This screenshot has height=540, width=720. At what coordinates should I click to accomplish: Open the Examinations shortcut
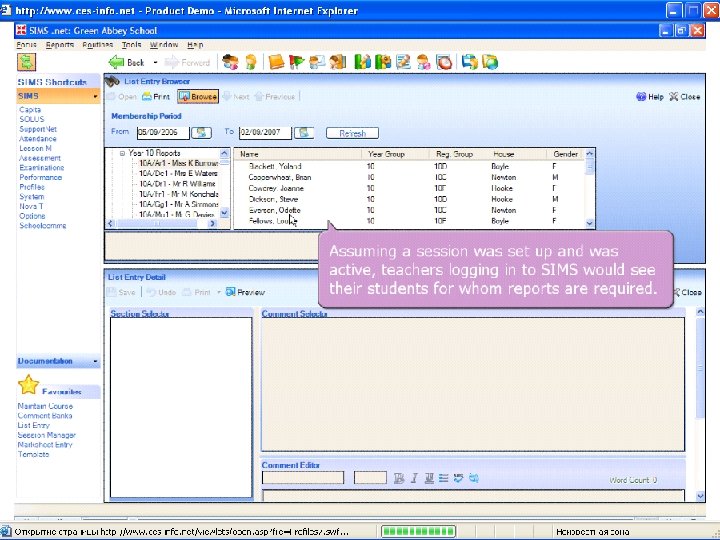coord(41,168)
